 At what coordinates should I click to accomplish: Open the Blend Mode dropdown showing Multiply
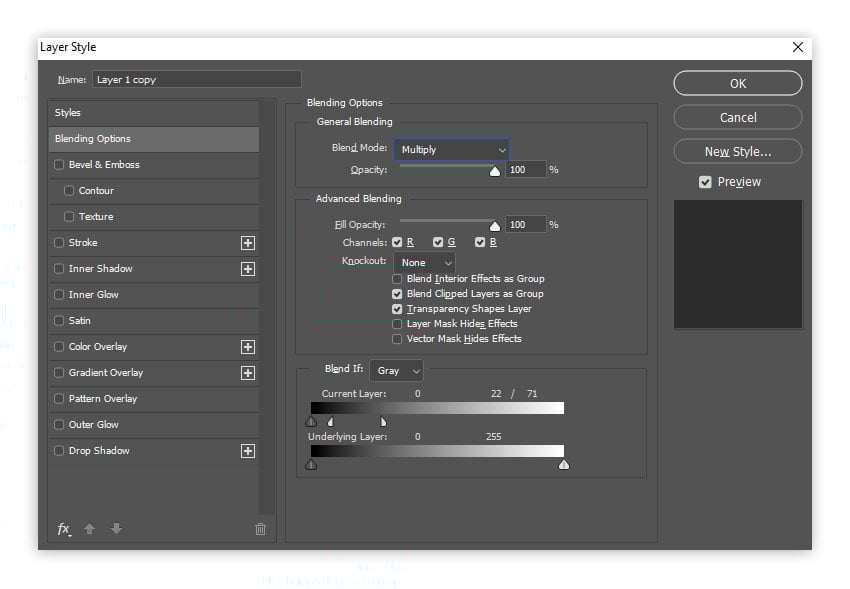pyautogui.click(x=451, y=147)
